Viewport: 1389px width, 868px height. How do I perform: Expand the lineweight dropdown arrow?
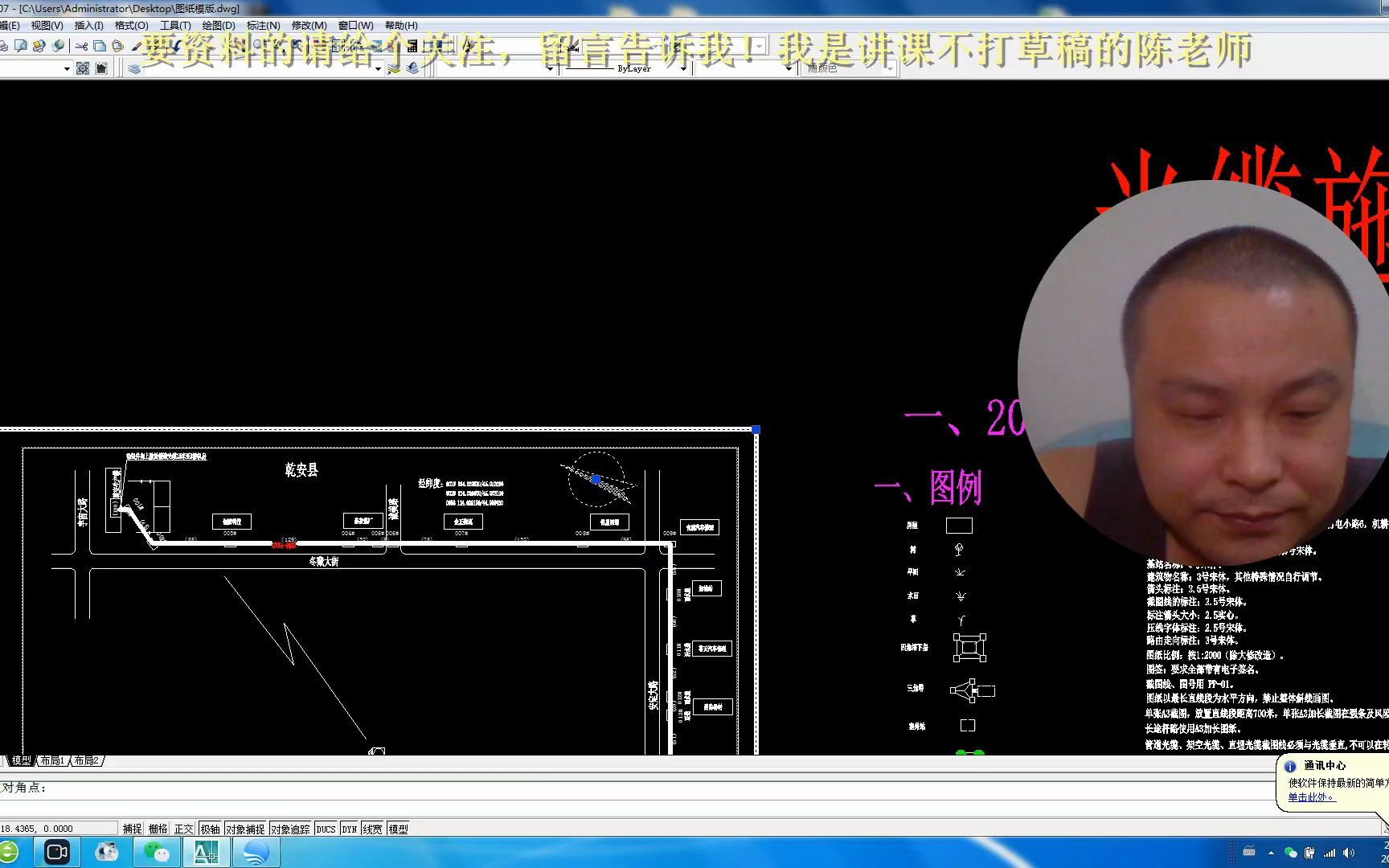[789, 69]
